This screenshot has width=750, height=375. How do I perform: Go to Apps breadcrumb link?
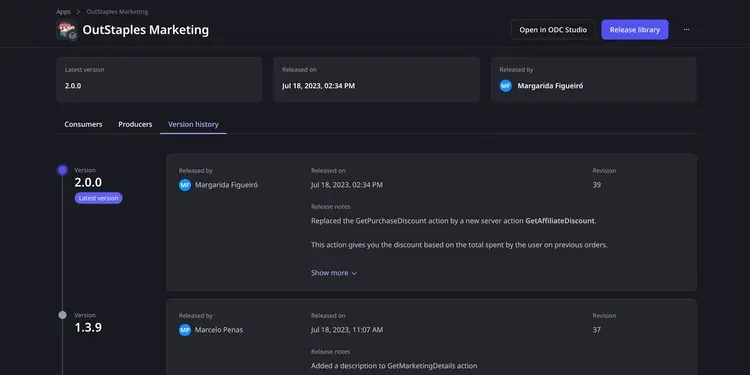pos(63,11)
